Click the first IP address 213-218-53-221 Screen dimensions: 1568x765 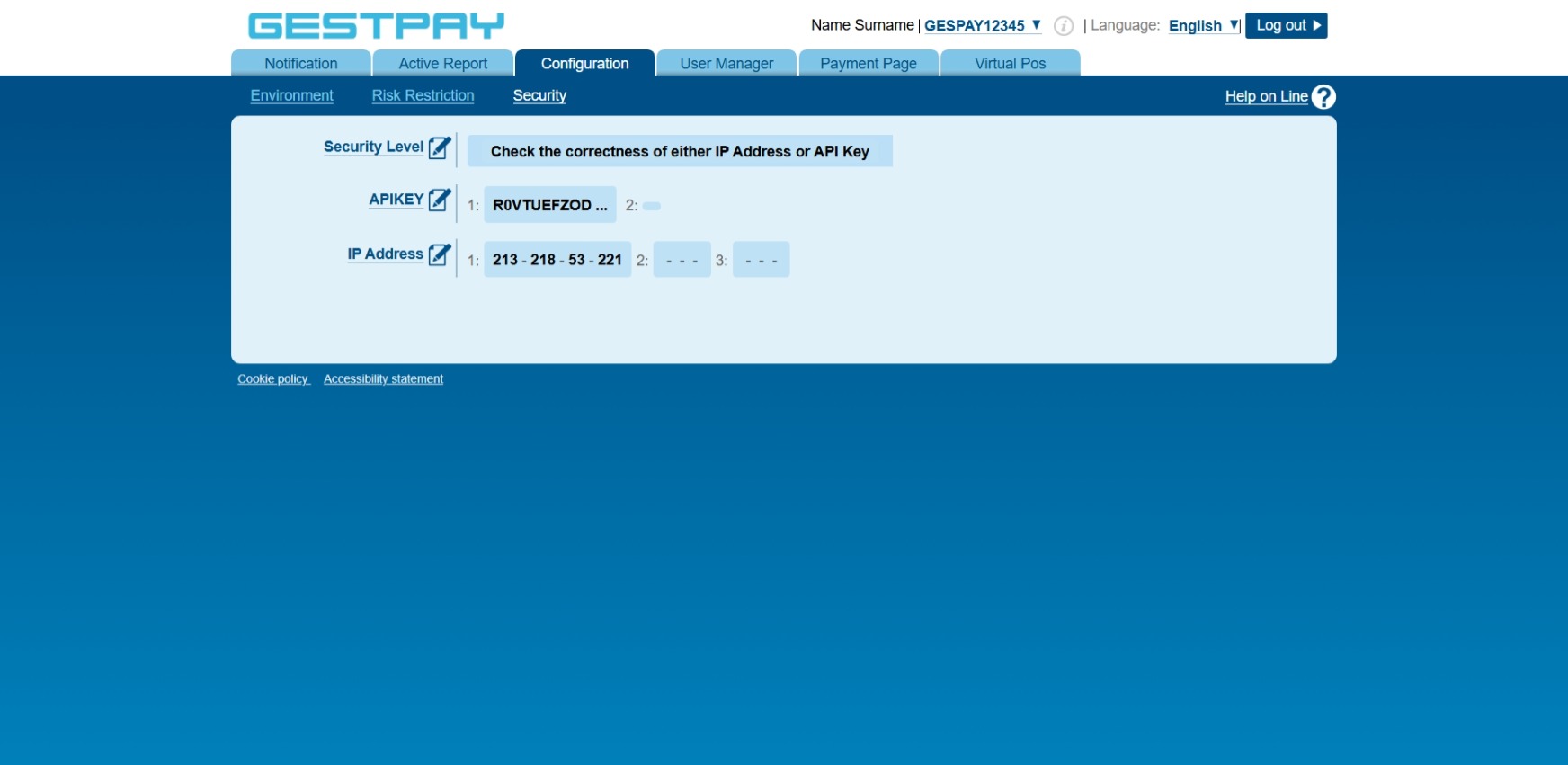coord(557,260)
